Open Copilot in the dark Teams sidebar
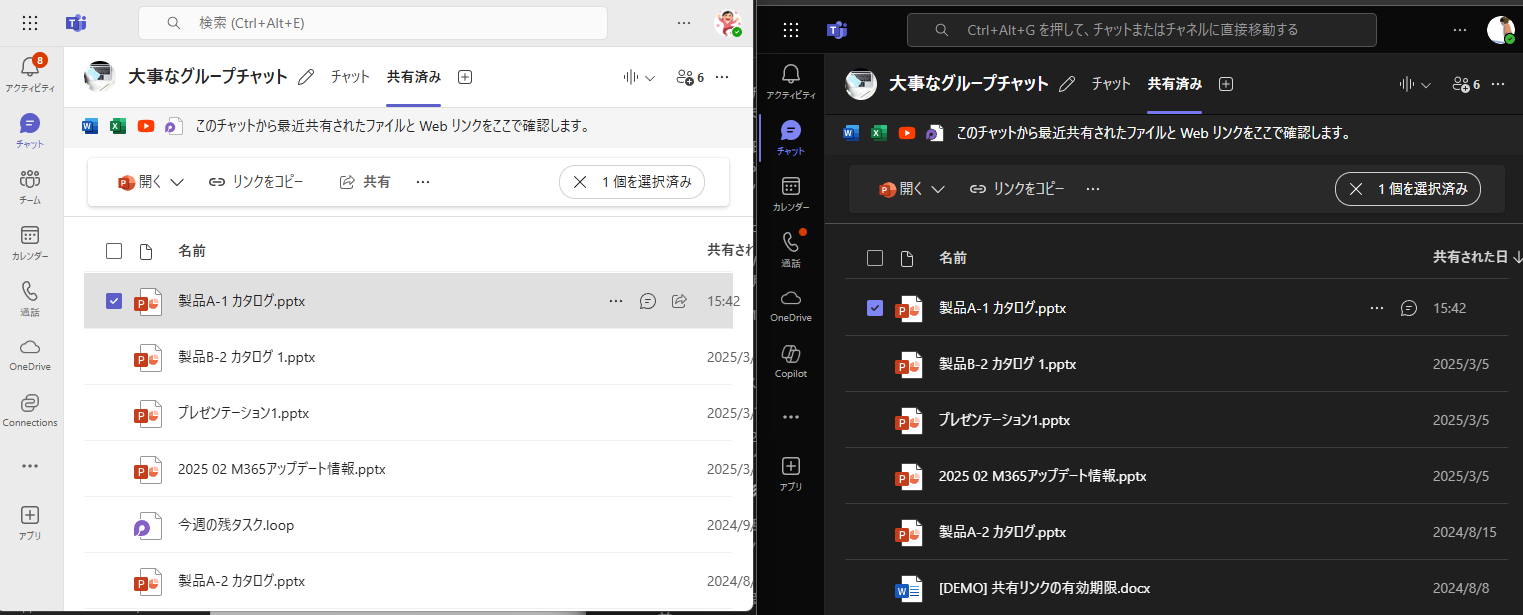 (791, 361)
